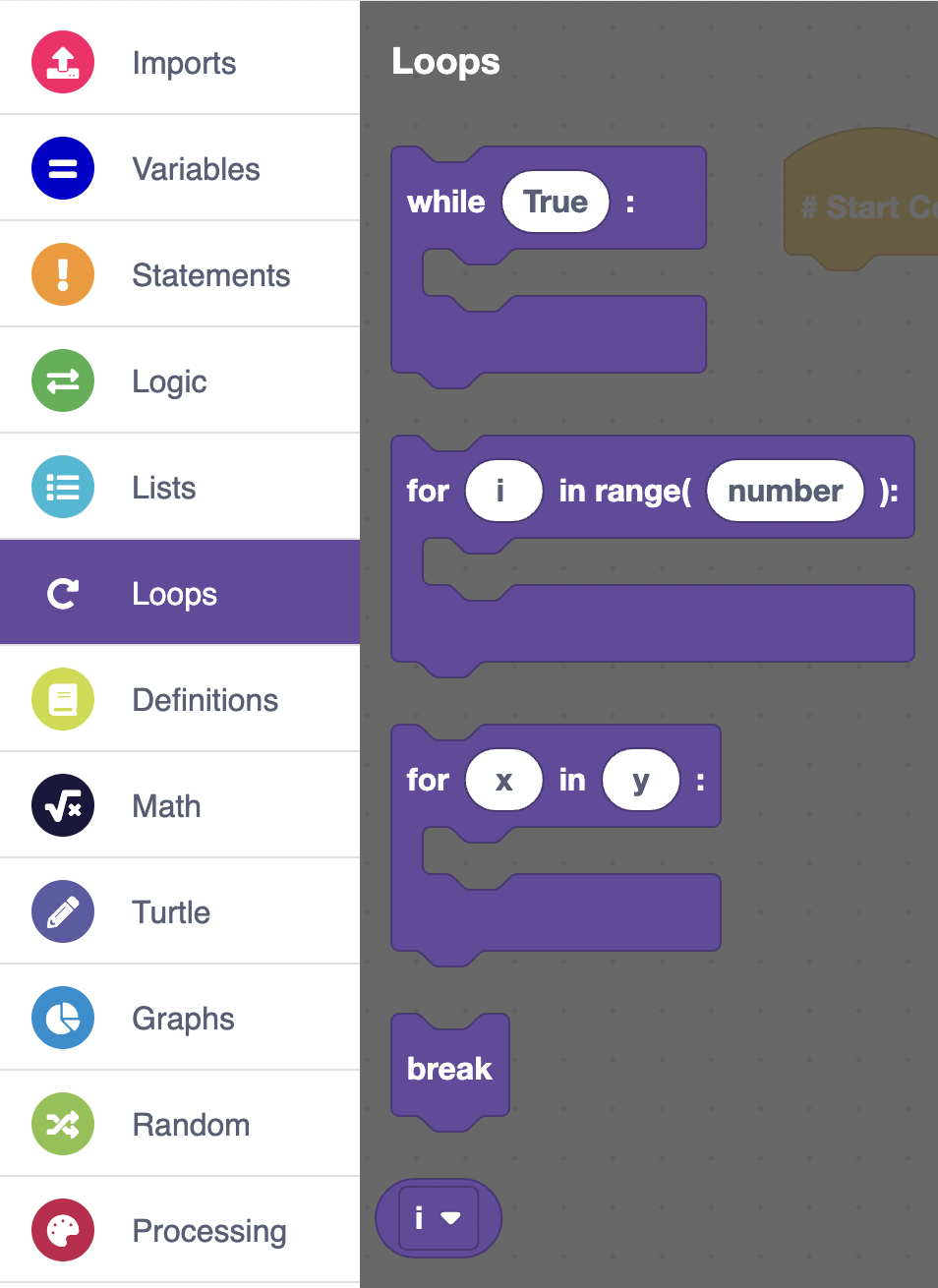Click the Turtle pencil icon
This screenshot has width=938, height=1288.
(63, 911)
